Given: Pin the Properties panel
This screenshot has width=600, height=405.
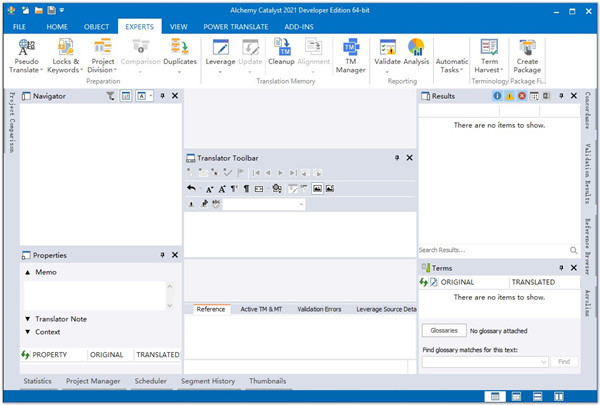Looking at the screenshot, I should (x=162, y=255).
